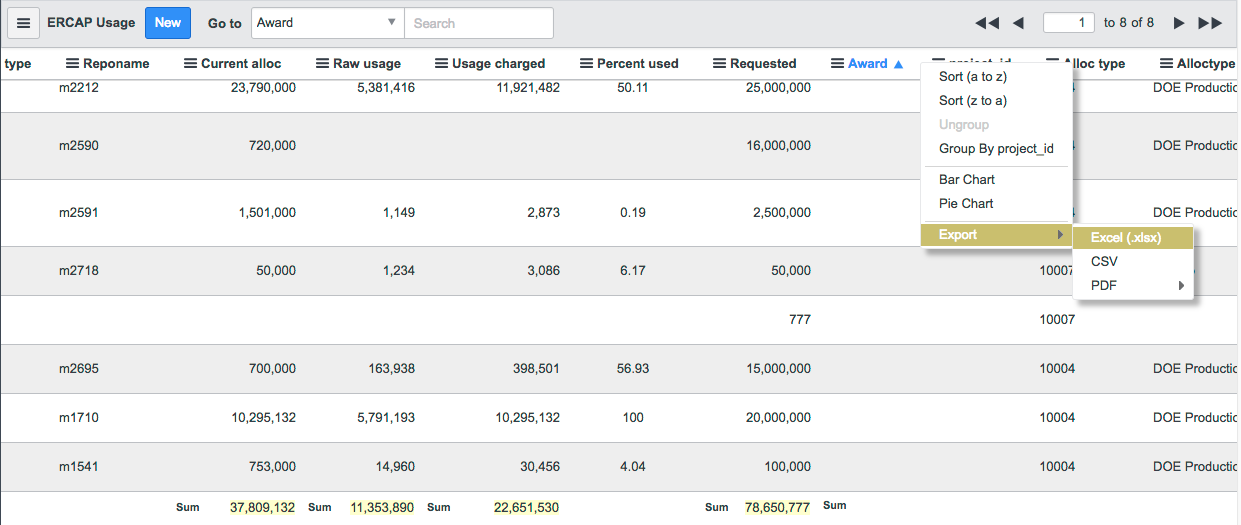Click the page number field
The height and width of the screenshot is (525, 1241).
(x=1068, y=23)
